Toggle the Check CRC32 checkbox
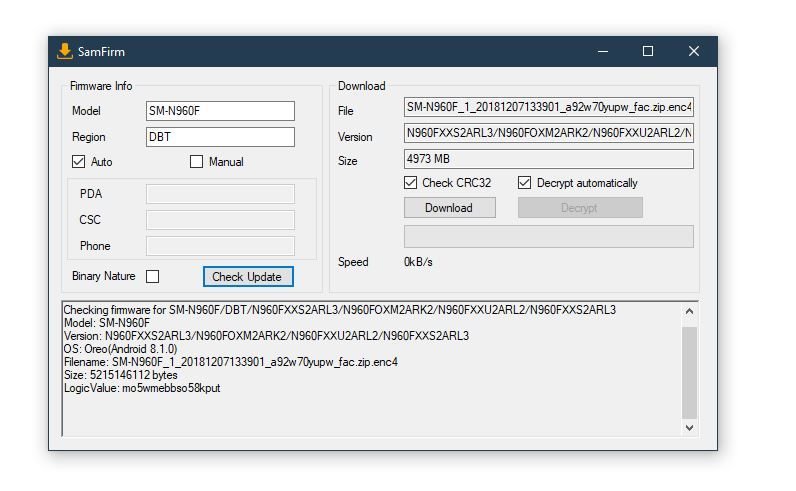This screenshot has width=796, height=491. 410,183
